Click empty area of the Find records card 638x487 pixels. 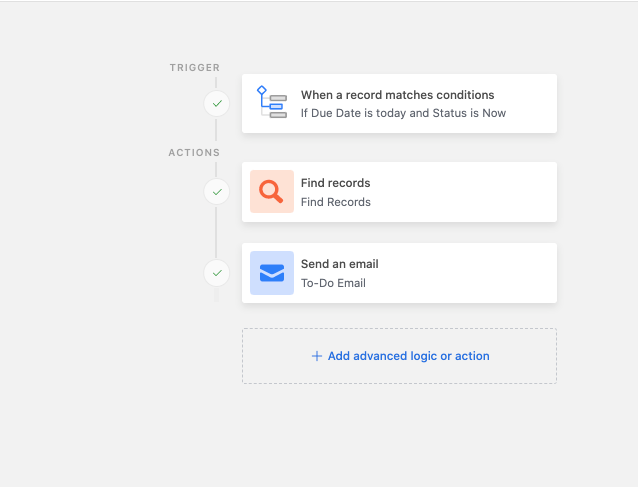[x=468, y=192]
